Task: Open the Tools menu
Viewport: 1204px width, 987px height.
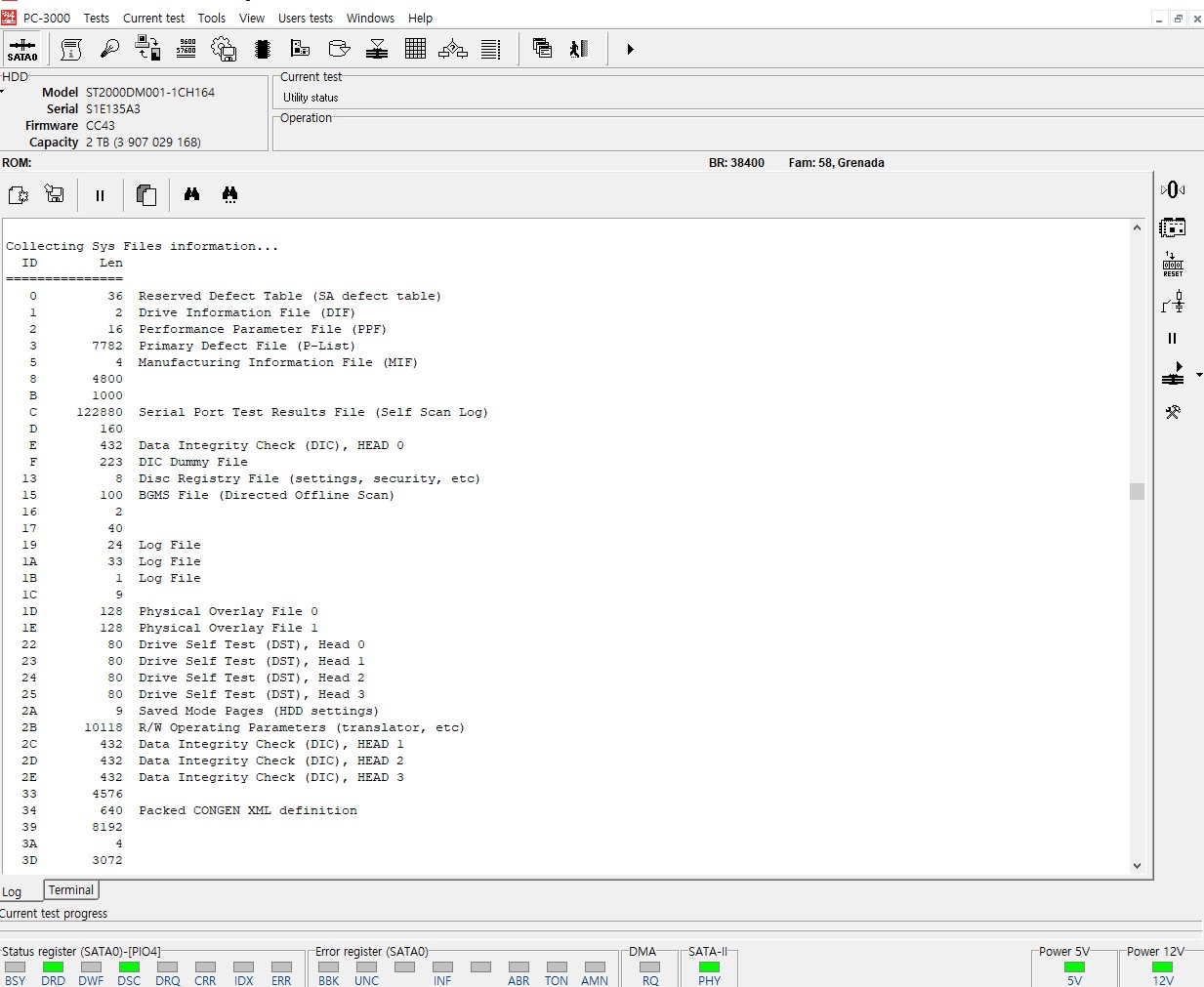Action: click(x=212, y=18)
